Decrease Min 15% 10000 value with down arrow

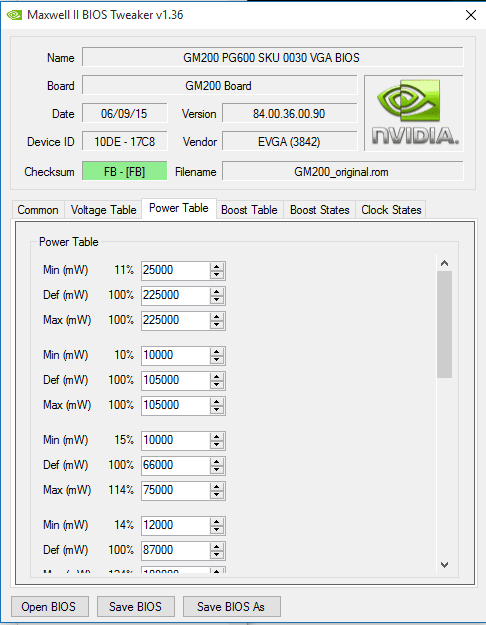(217, 444)
